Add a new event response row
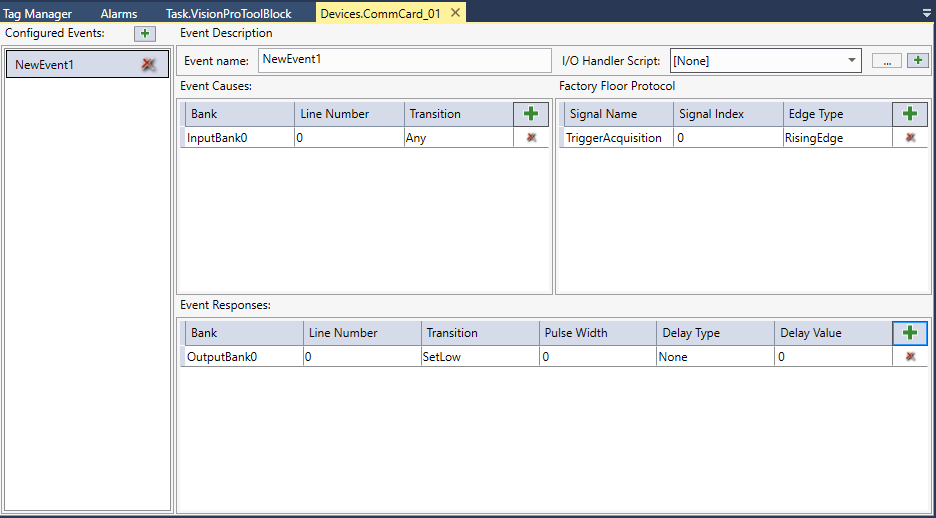Viewport: 936px width, 518px height. pyautogui.click(x=910, y=333)
